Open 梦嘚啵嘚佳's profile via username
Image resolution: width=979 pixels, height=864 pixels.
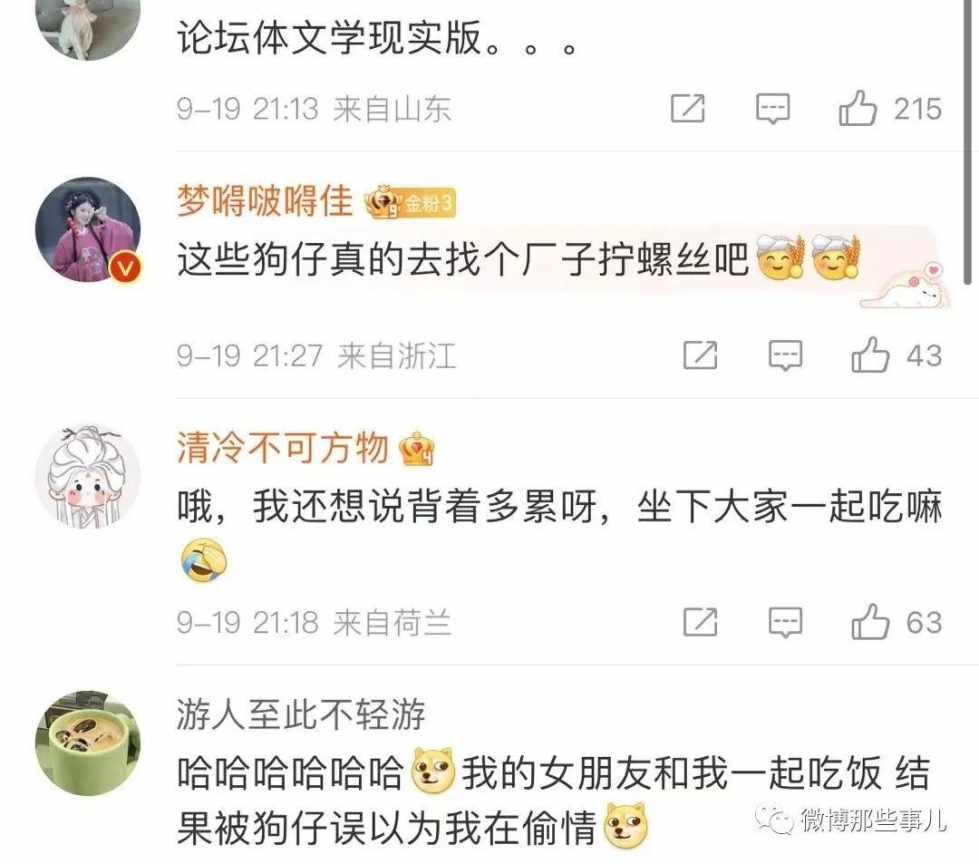coord(265,201)
